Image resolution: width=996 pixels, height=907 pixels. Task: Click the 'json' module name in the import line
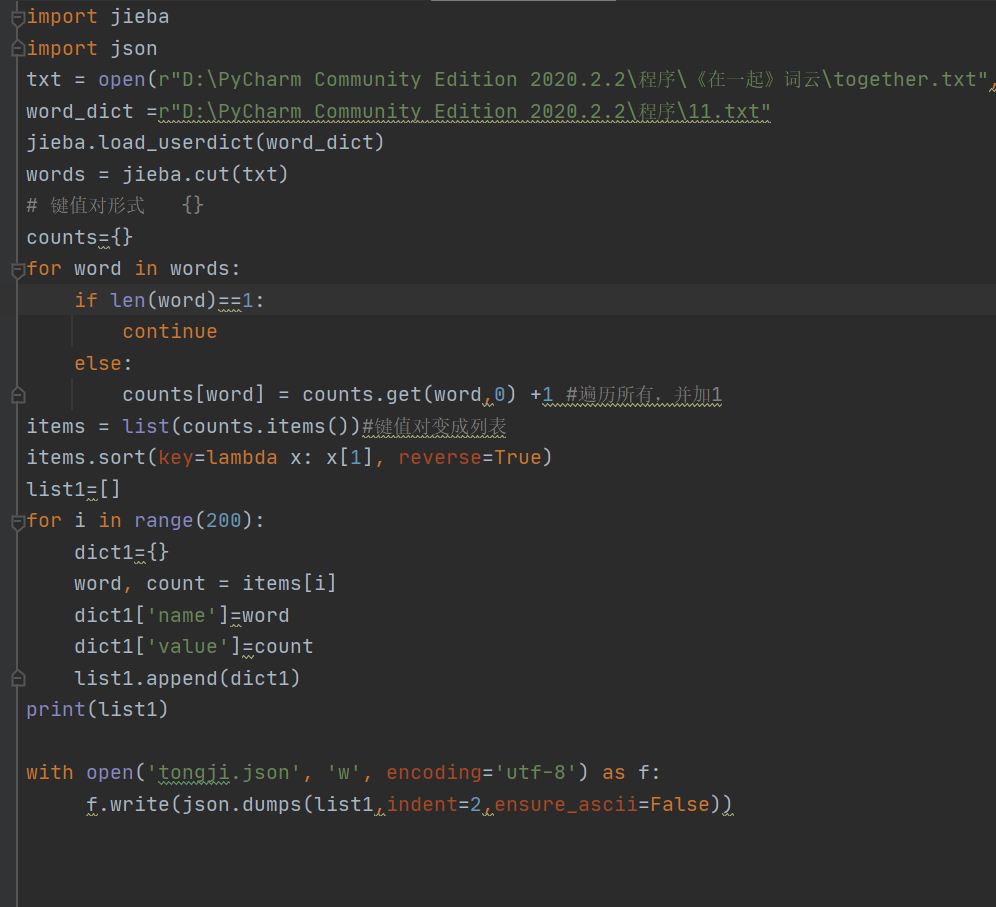(133, 48)
